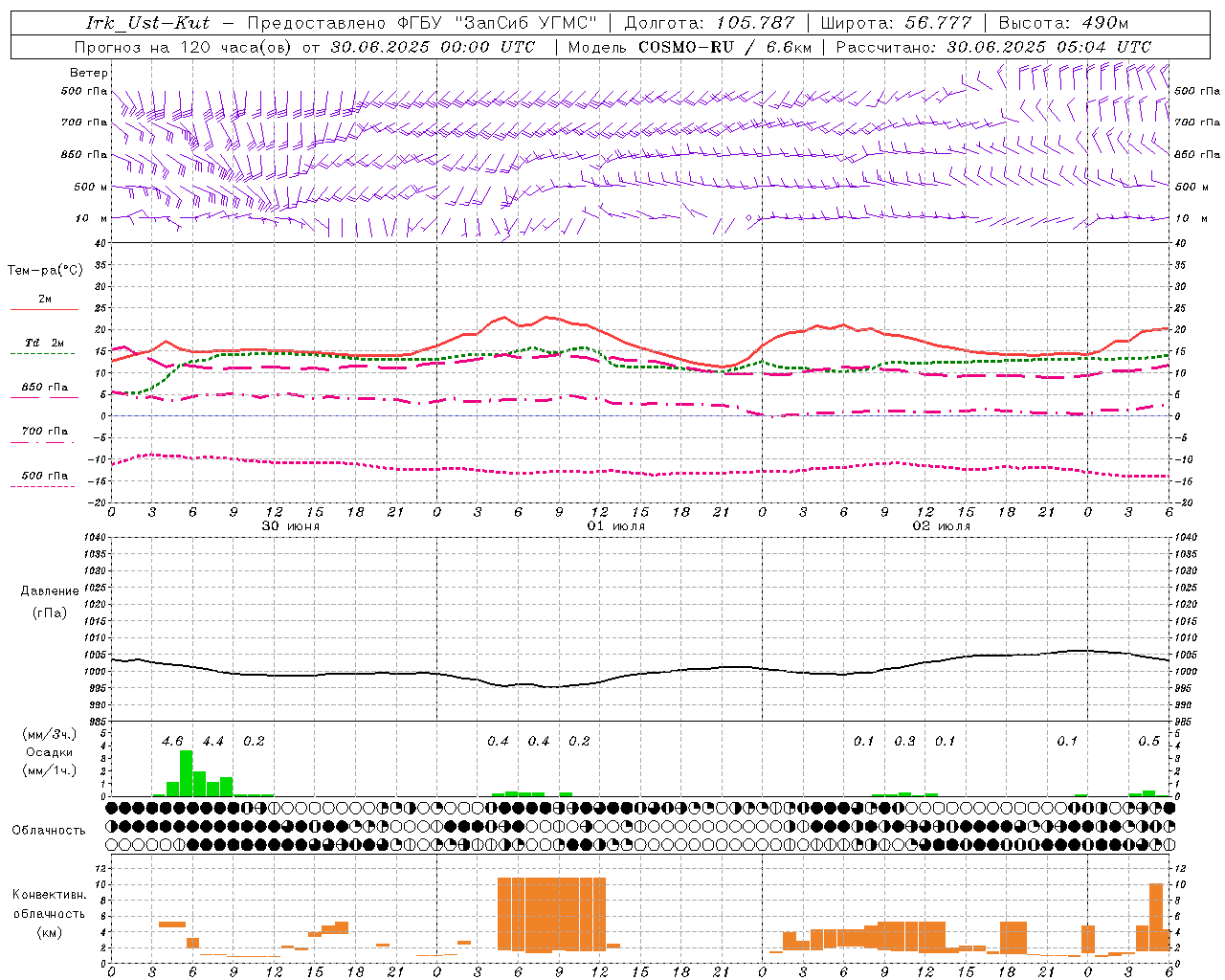
Task: Click the Конвективн. label
Action: coord(49,895)
